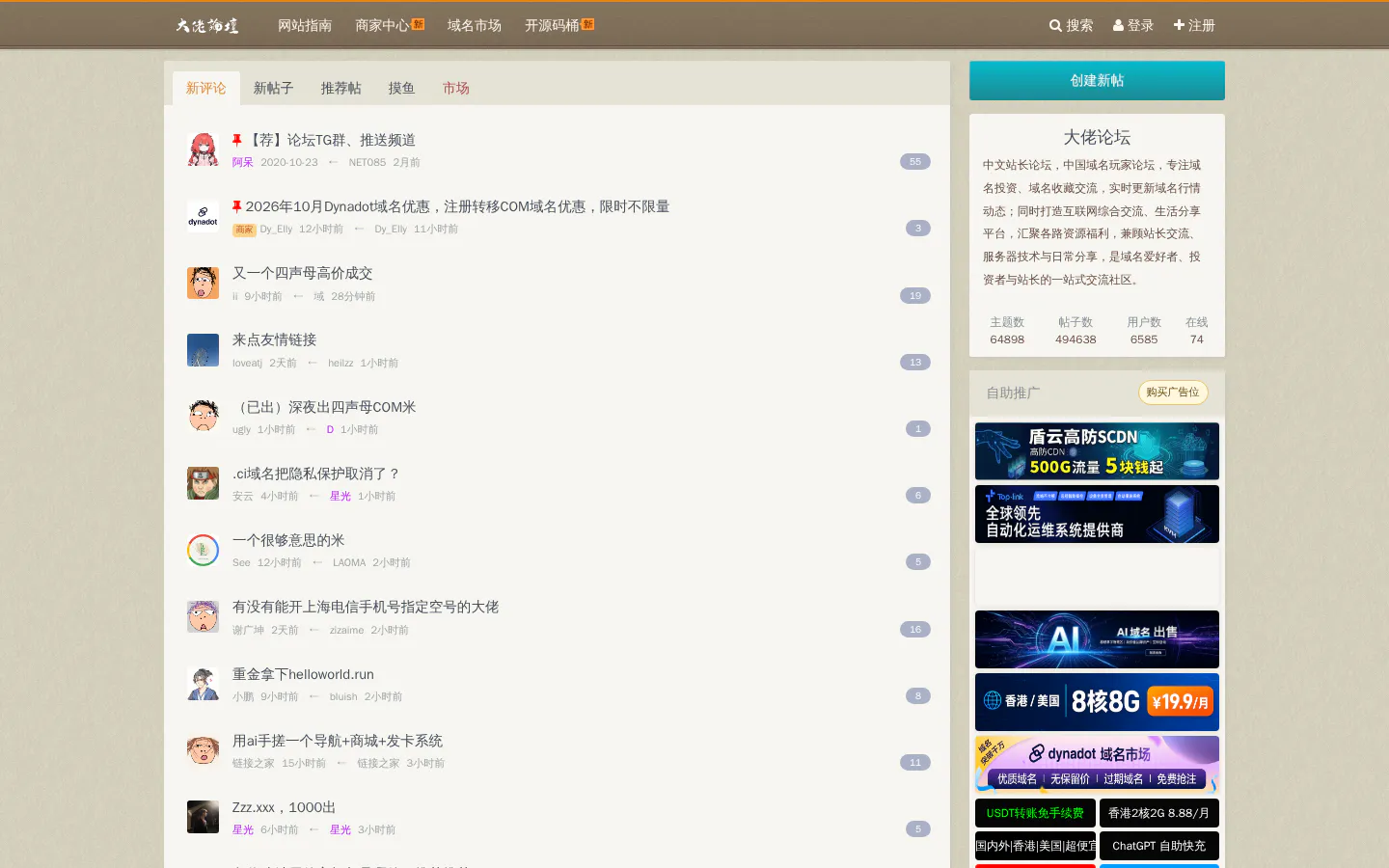Open author link 阿呆

tap(242, 162)
